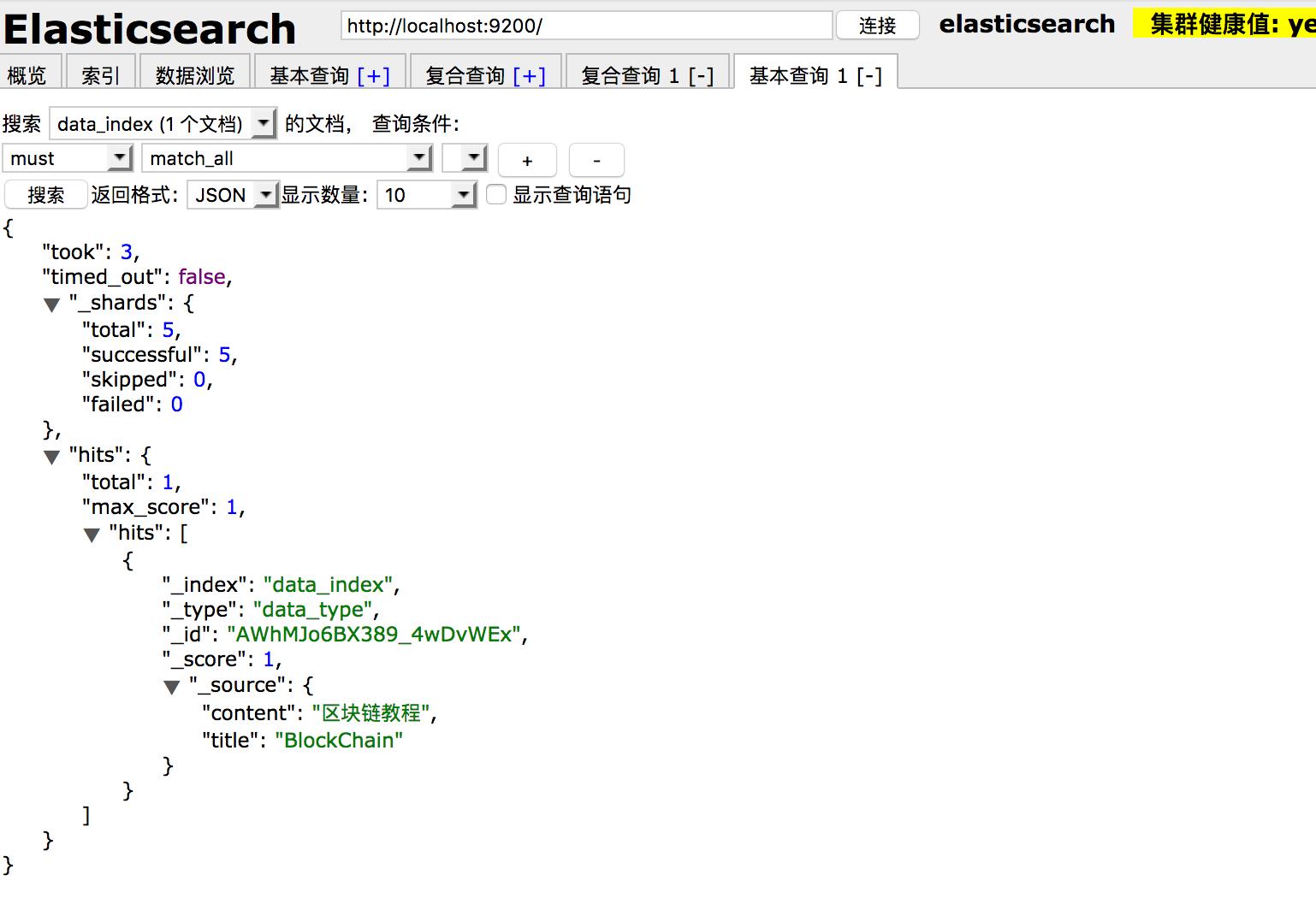This screenshot has width=1316, height=922.
Task: Collapse the outer "hits" object triangle
Action: click(51, 457)
